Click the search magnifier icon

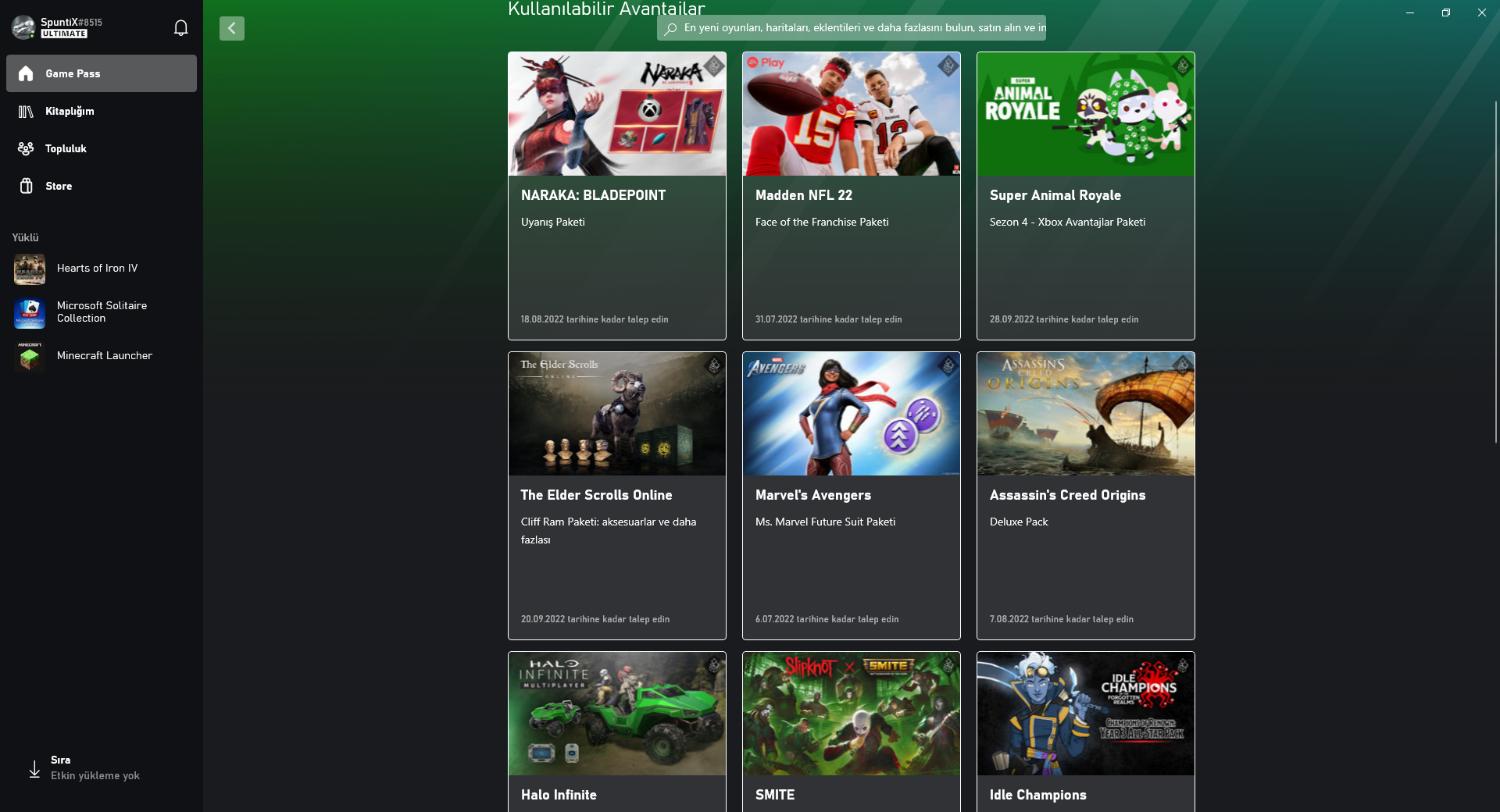[670, 29]
